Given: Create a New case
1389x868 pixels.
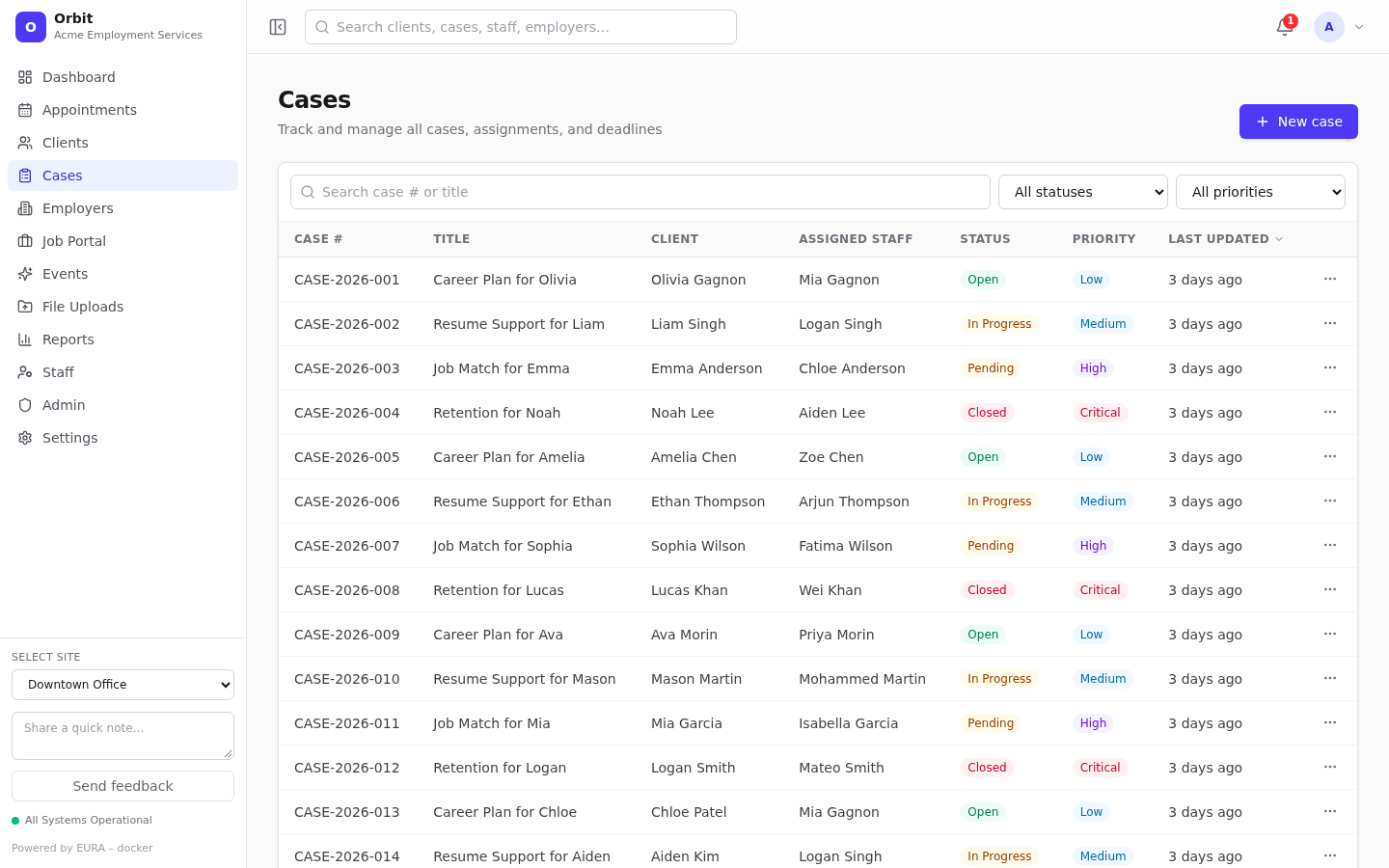Looking at the screenshot, I should [1298, 122].
